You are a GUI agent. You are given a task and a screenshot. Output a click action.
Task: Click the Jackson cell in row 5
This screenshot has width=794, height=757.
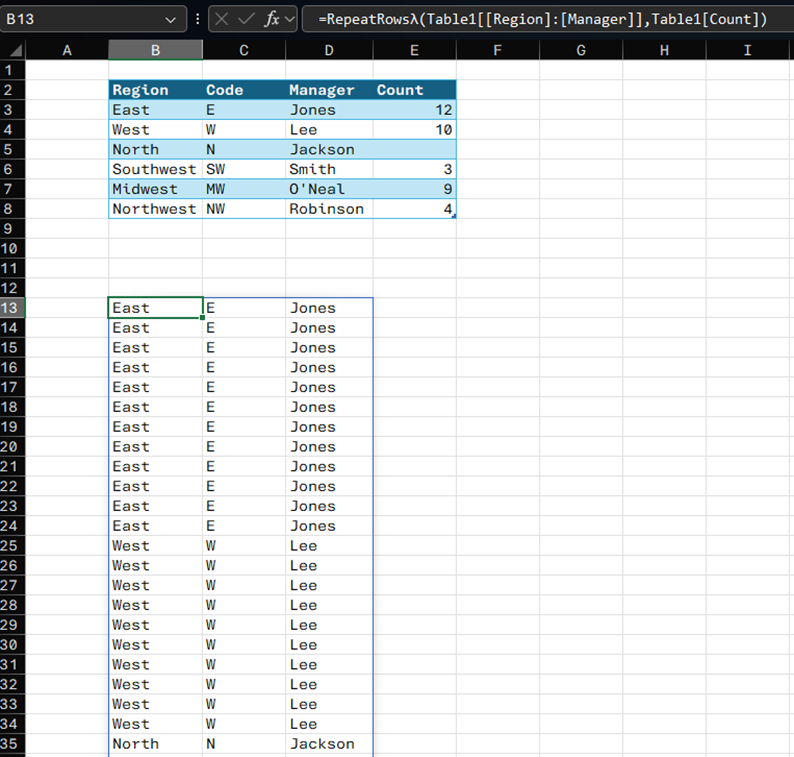pos(329,149)
